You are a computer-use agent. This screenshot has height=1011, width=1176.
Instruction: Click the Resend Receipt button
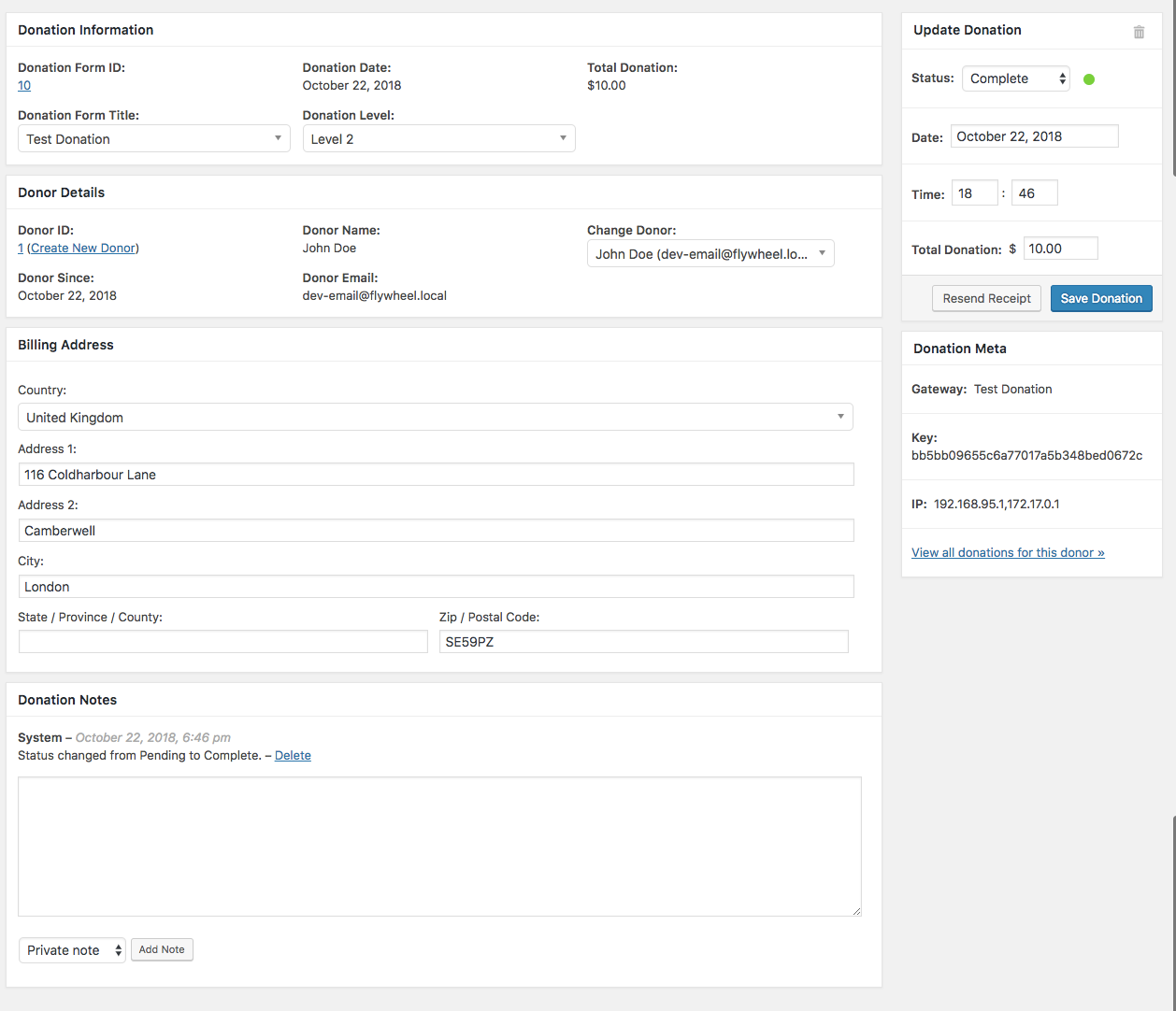pyautogui.click(x=986, y=299)
